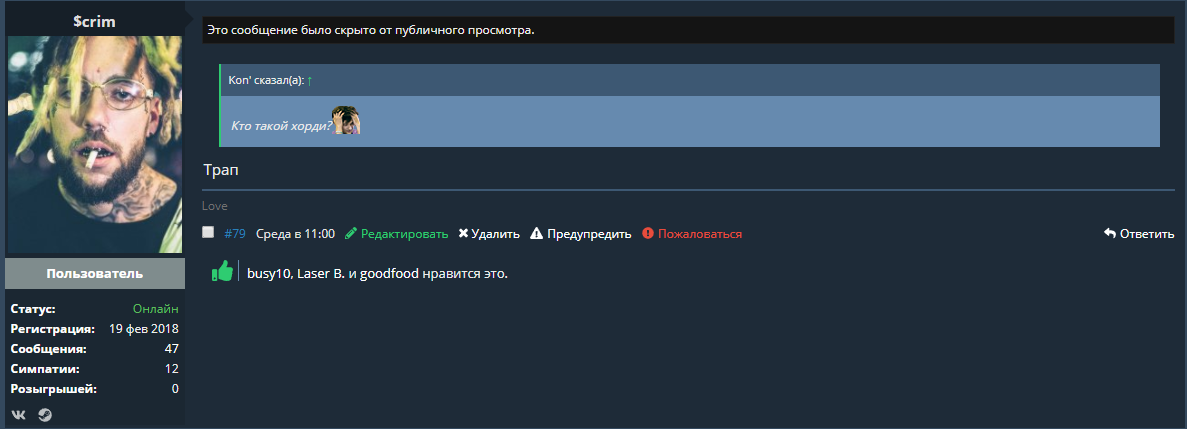Click the hidden-message notice bar
This screenshot has width=1187, height=429.
pyautogui.click(x=688, y=31)
